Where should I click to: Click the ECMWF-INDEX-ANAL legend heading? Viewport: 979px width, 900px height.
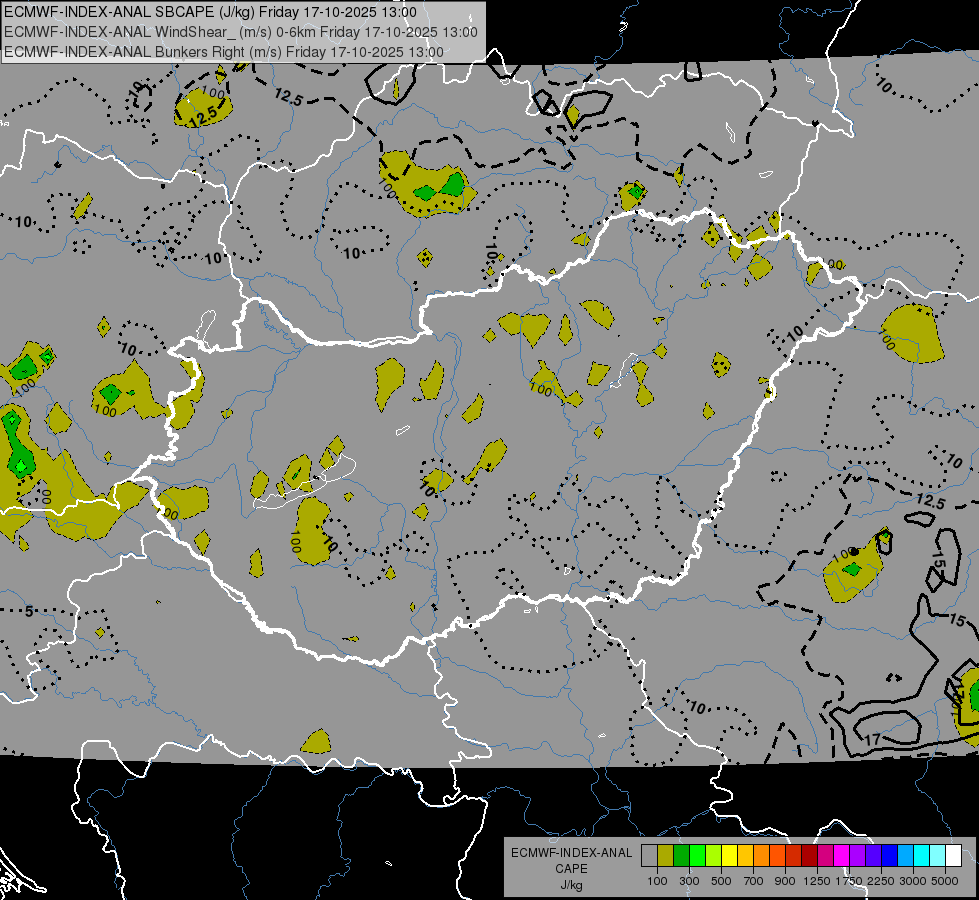click(571, 853)
